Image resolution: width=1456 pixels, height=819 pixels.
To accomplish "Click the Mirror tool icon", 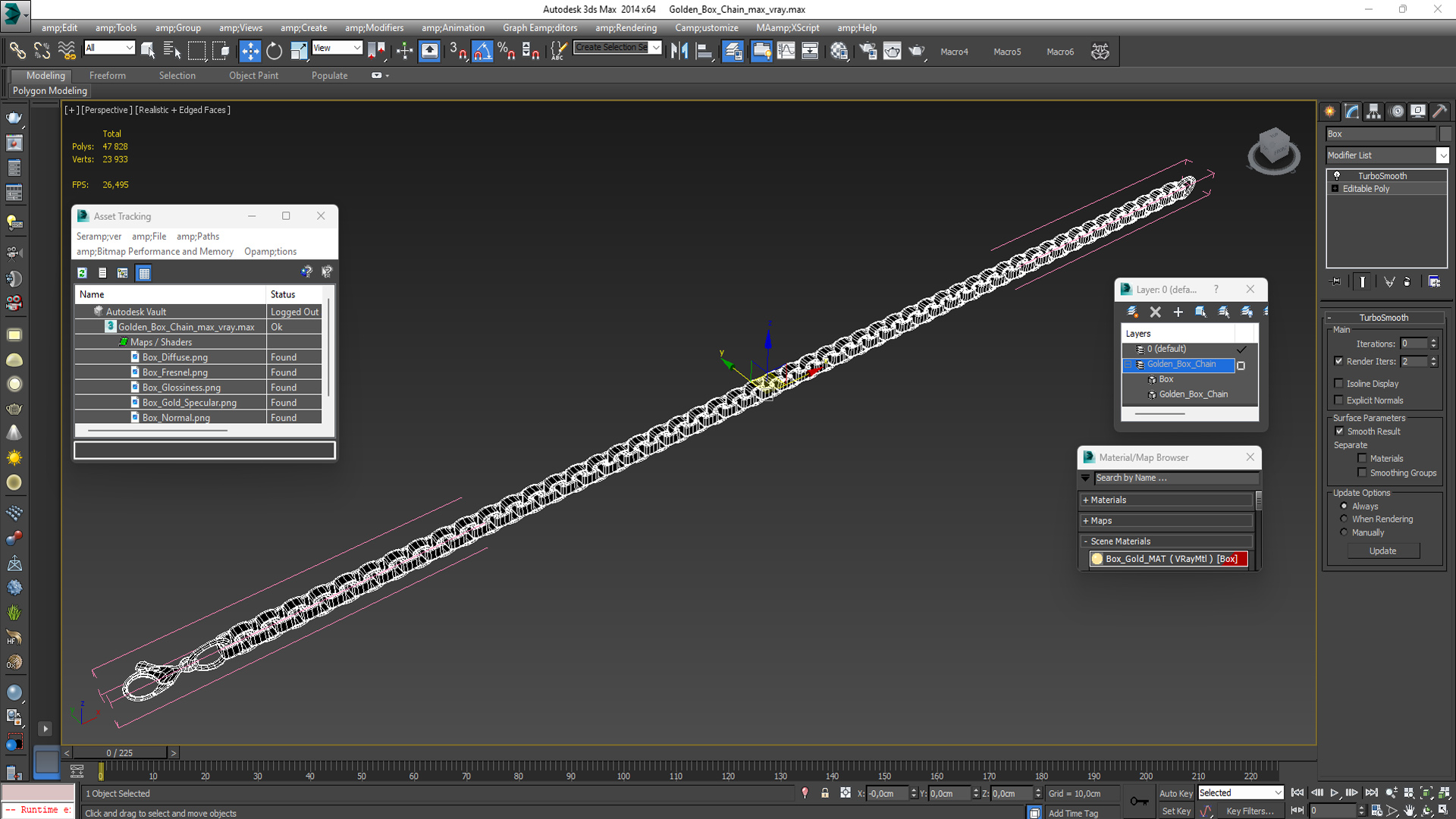I will (679, 52).
